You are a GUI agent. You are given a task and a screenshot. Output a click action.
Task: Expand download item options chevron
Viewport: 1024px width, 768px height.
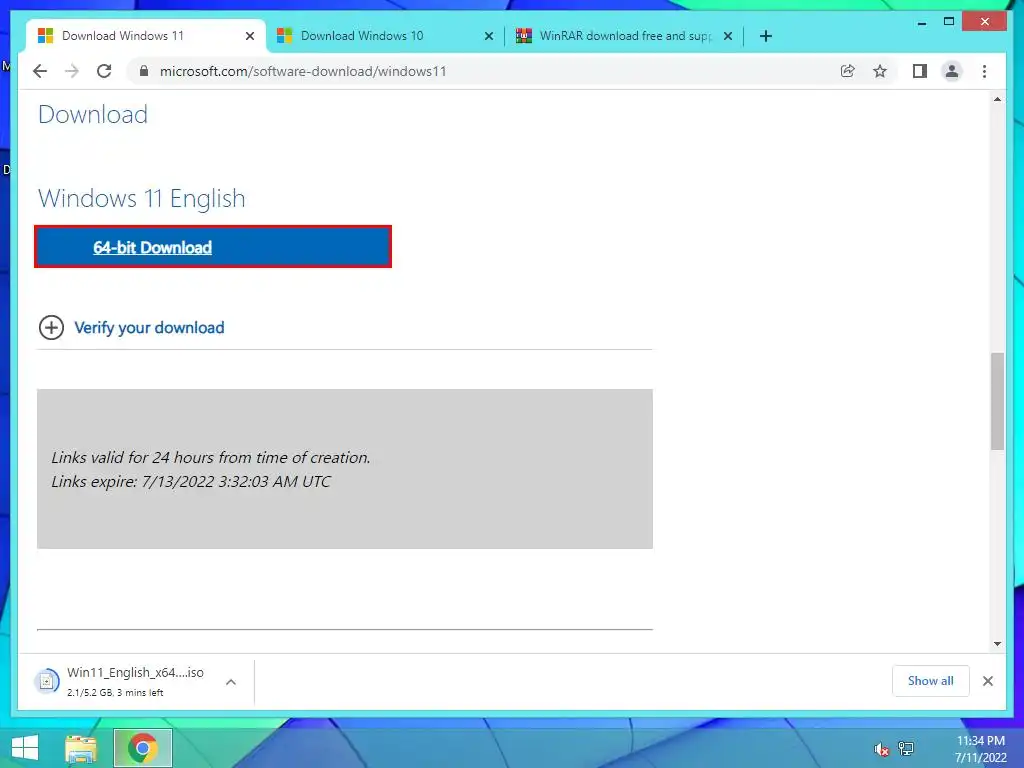[x=231, y=682]
